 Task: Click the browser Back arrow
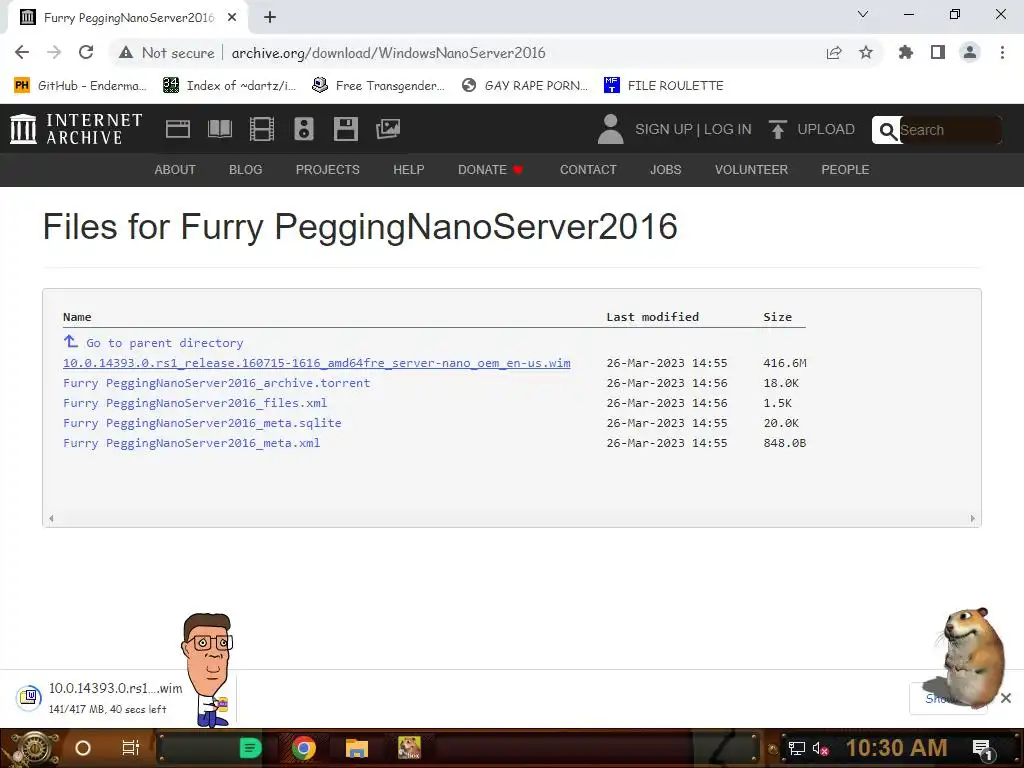point(22,52)
